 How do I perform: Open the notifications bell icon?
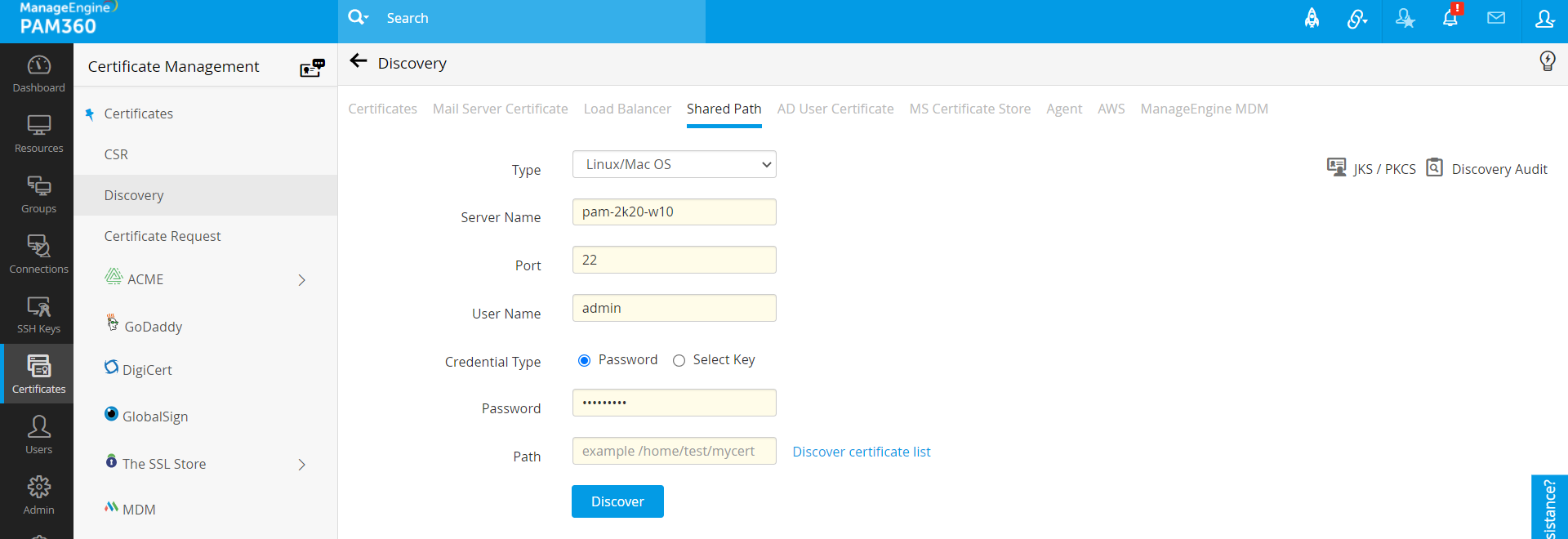point(1450,18)
